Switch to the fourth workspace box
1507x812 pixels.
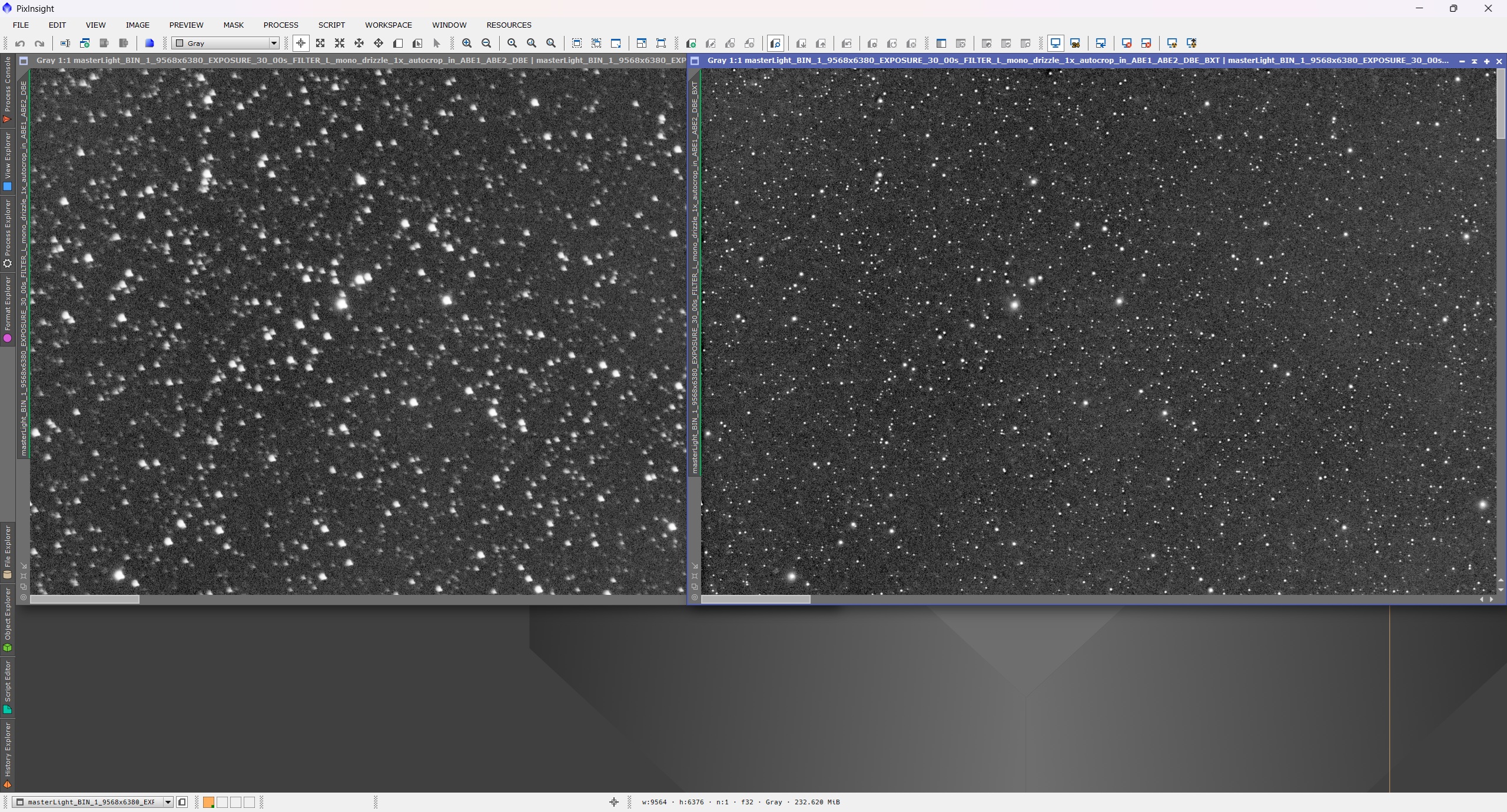tap(249, 802)
